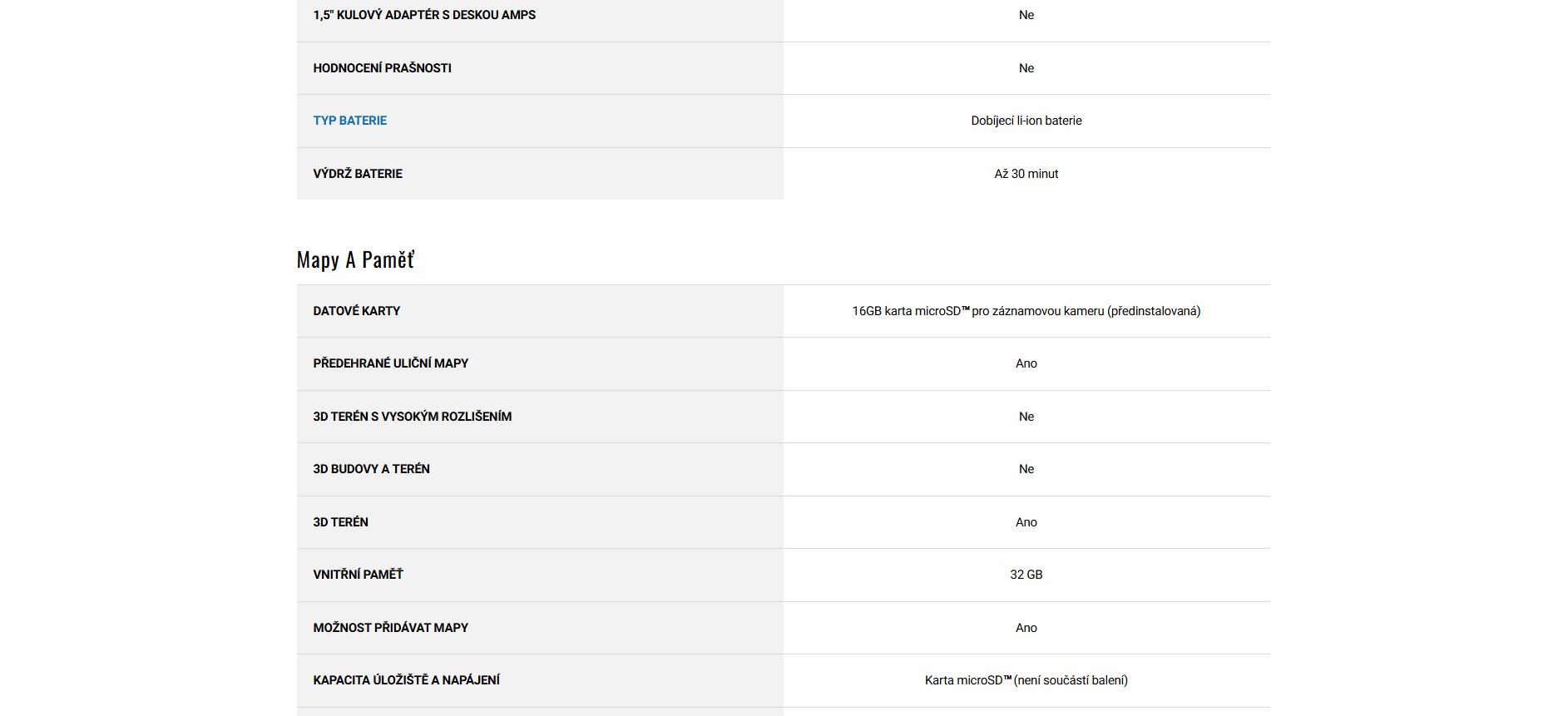The image size is (1568, 716).
Task: Click the 1,5" KULOVÝ ADAPTÉR S DESKOU AMPS label
Action: (x=424, y=15)
